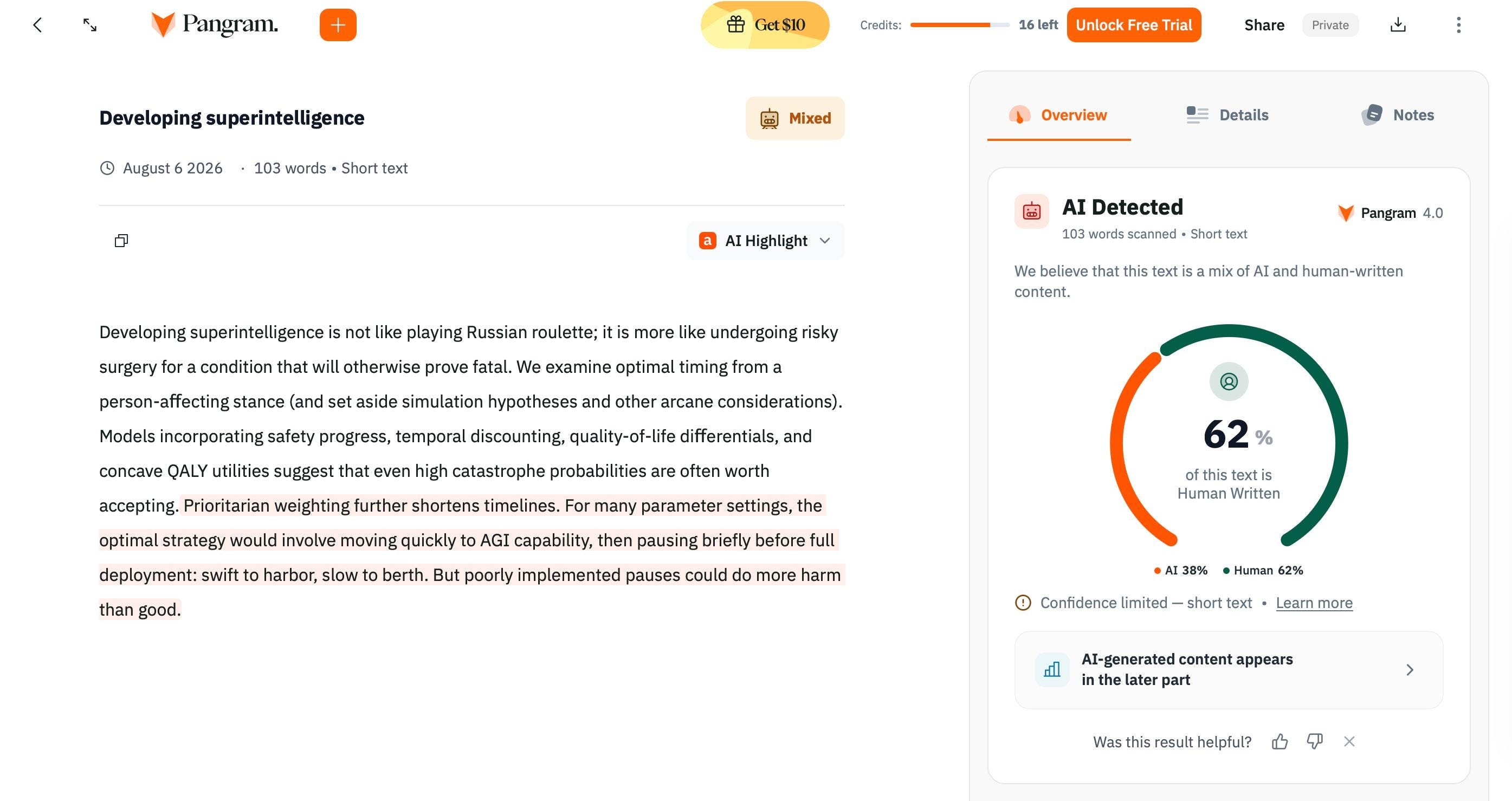Image resolution: width=1512 pixels, height=801 pixels.
Task: Click the credits progress bar
Action: click(x=960, y=24)
